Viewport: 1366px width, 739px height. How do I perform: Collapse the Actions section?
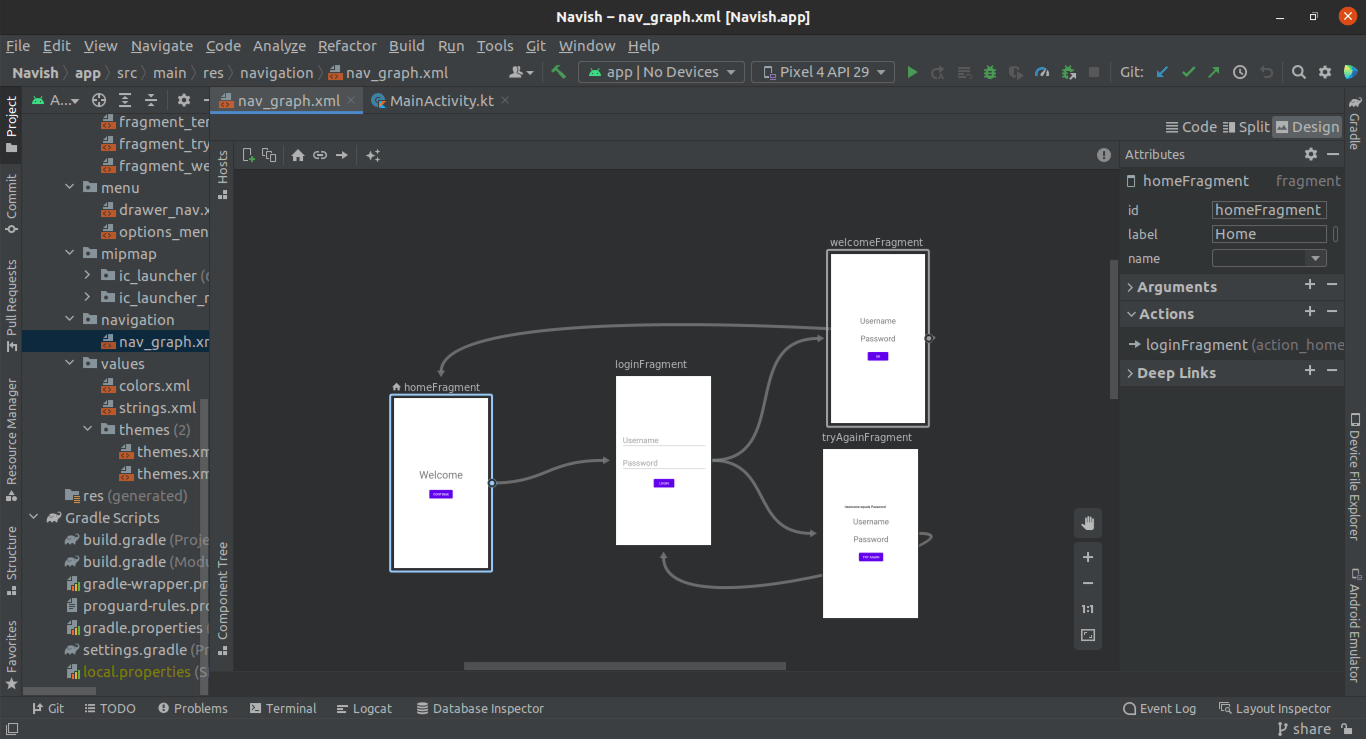(x=1130, y=314)
